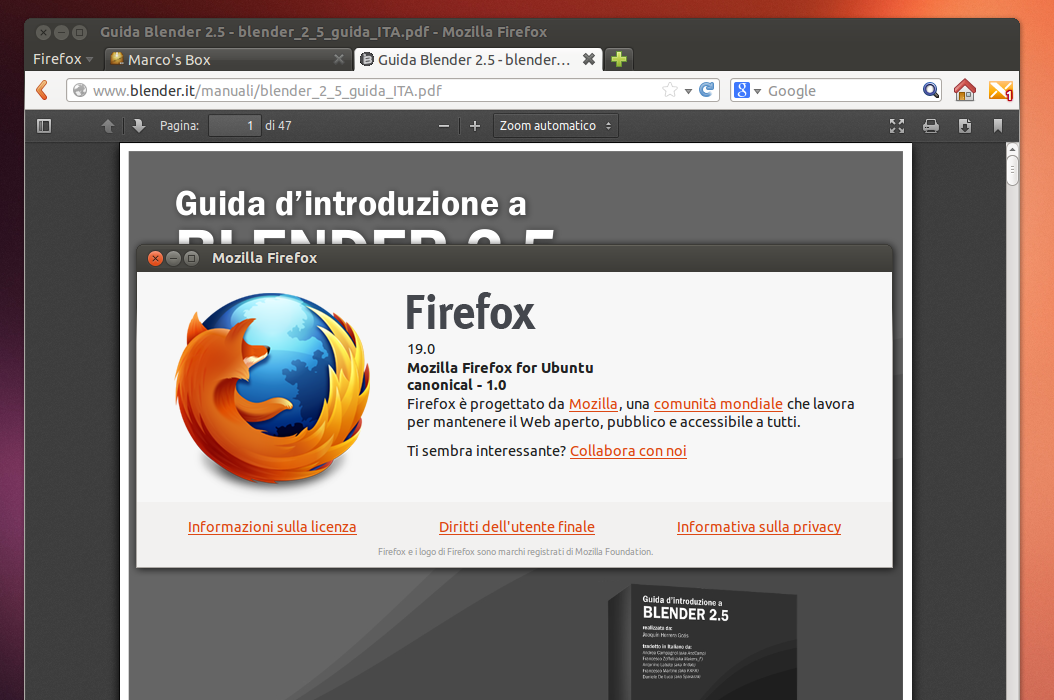Zoom in with the plus icon
This screenshot has width=1054, height=700.
coord(475,126)
